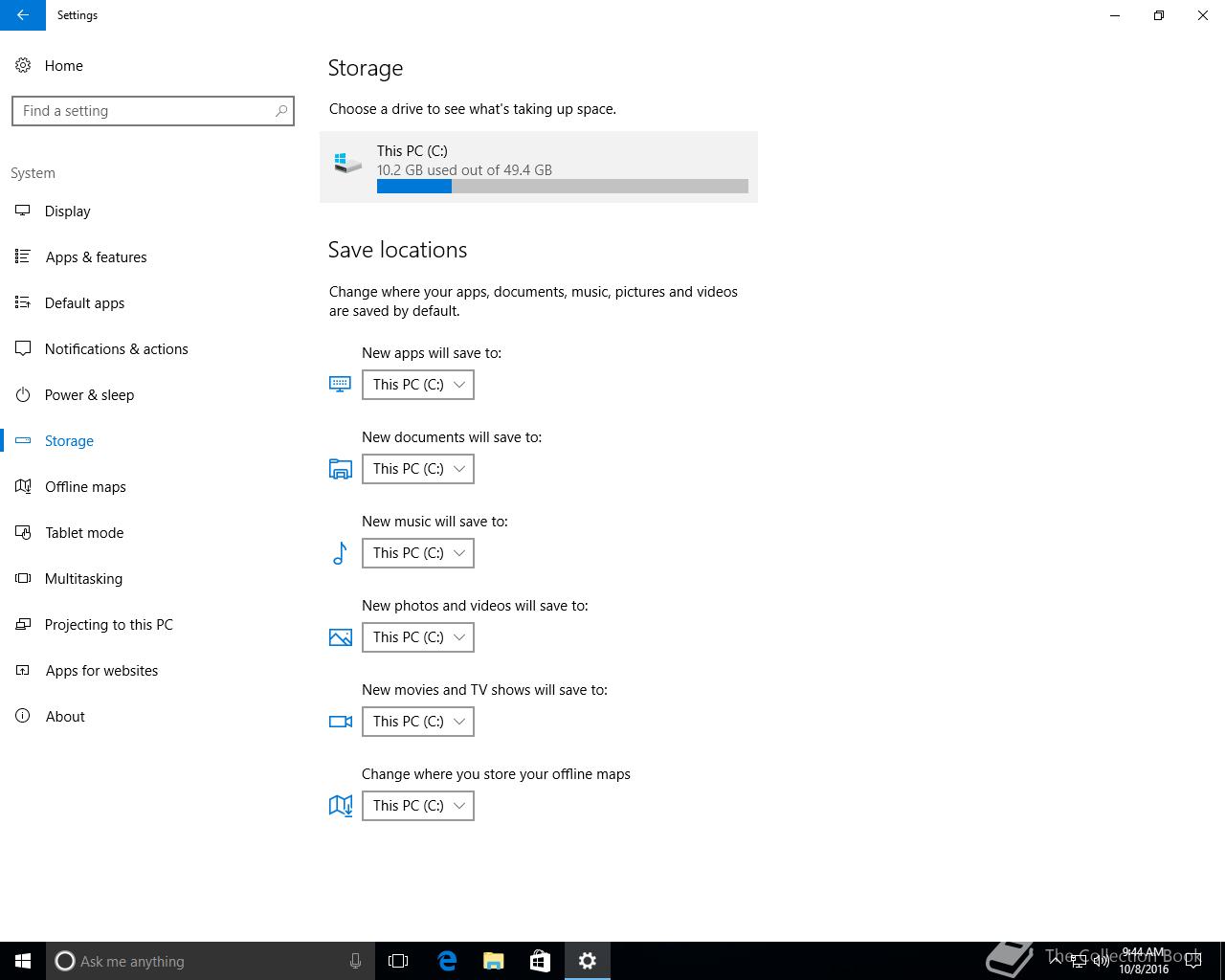Click the Projecting to this PC icon
1225x980 pixels.
[23, 625]
